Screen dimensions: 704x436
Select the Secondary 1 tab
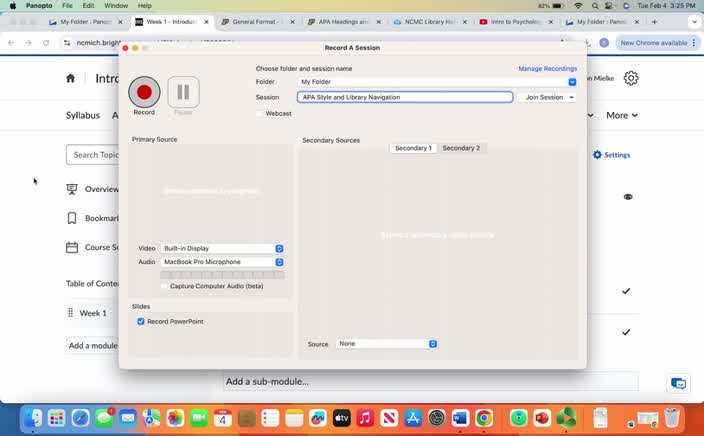pos(413,148)
